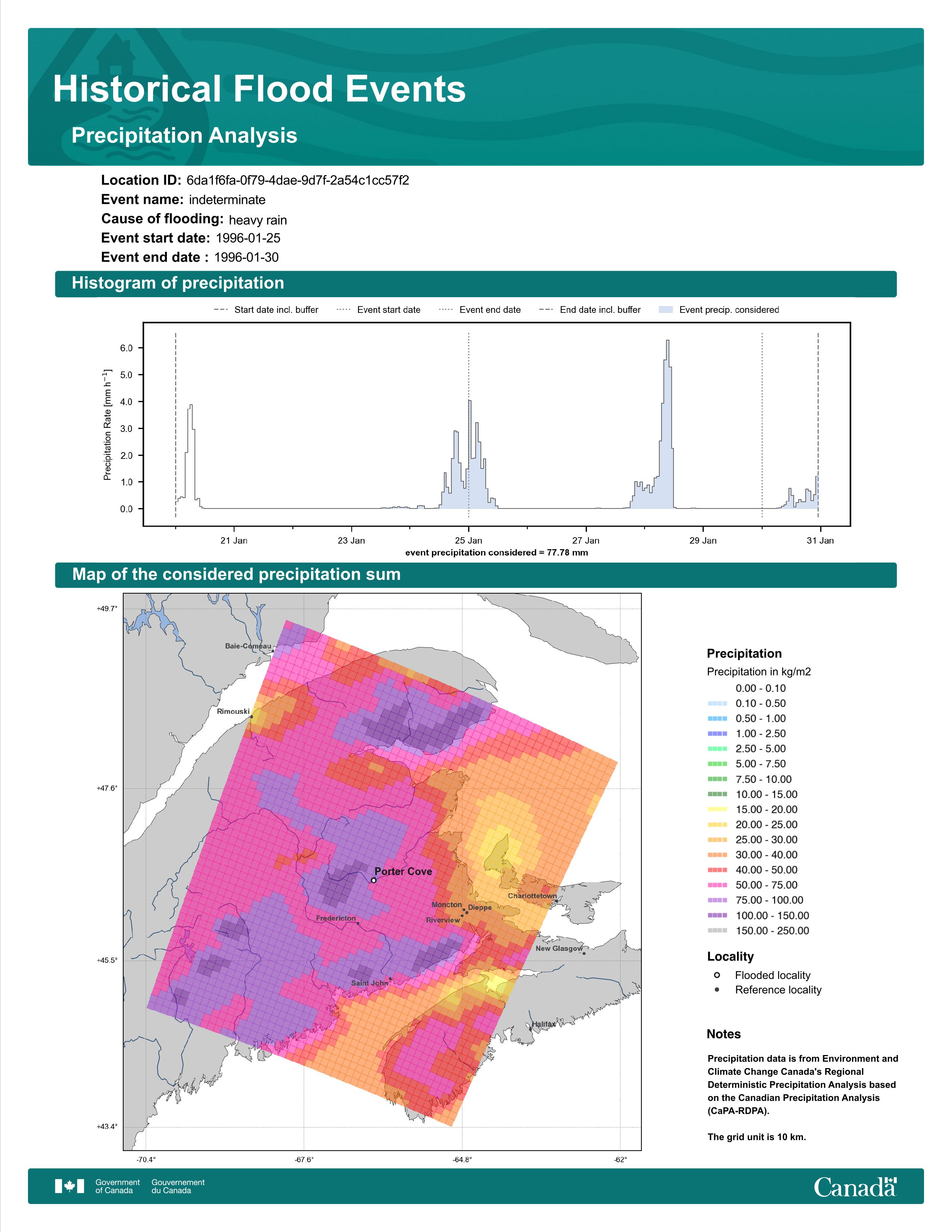The width and height of the screenshot is (952, 1232).
Task: Click the Start date incl. buffer legend entry
Action: pos(266,310)
